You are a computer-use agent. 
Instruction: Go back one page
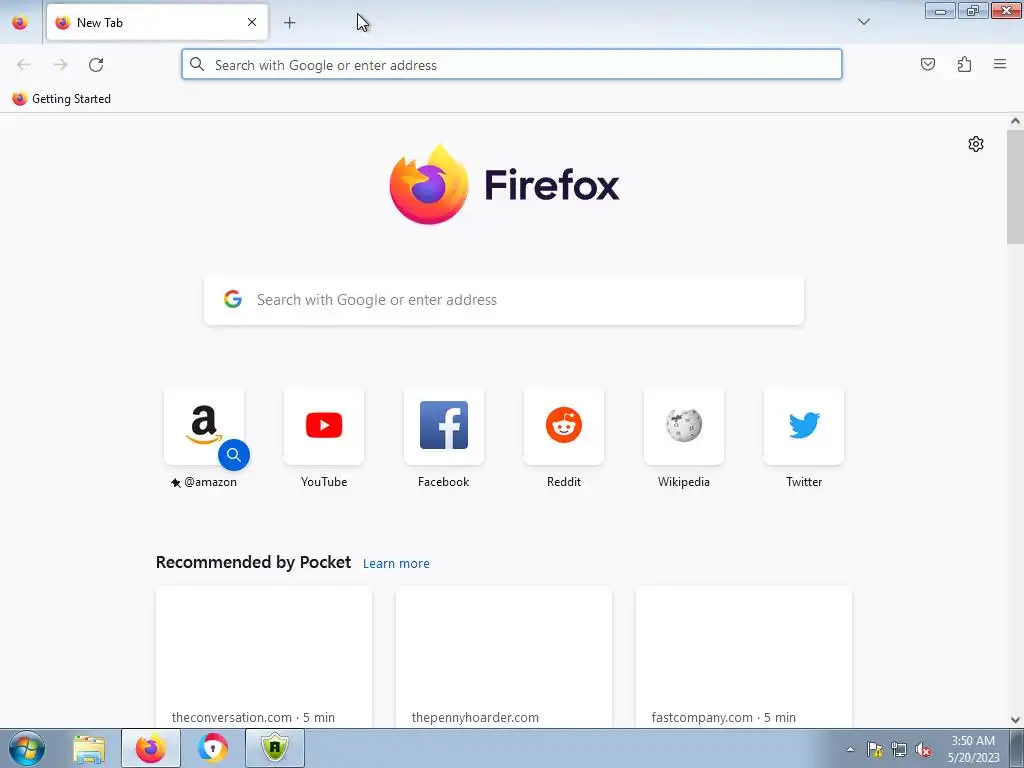24,65
